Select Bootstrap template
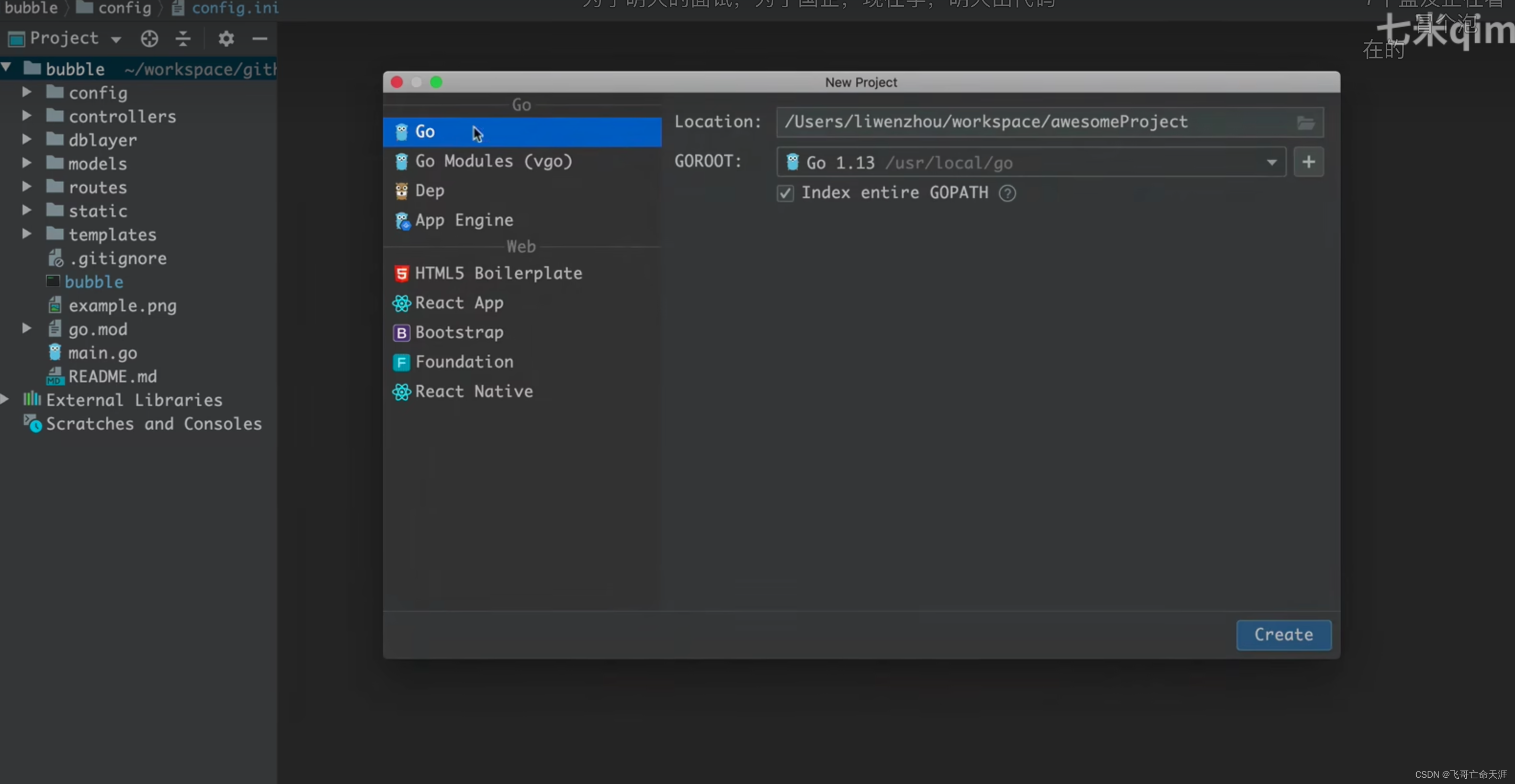This screenshot has height=784, width=1515. point(521,333)
